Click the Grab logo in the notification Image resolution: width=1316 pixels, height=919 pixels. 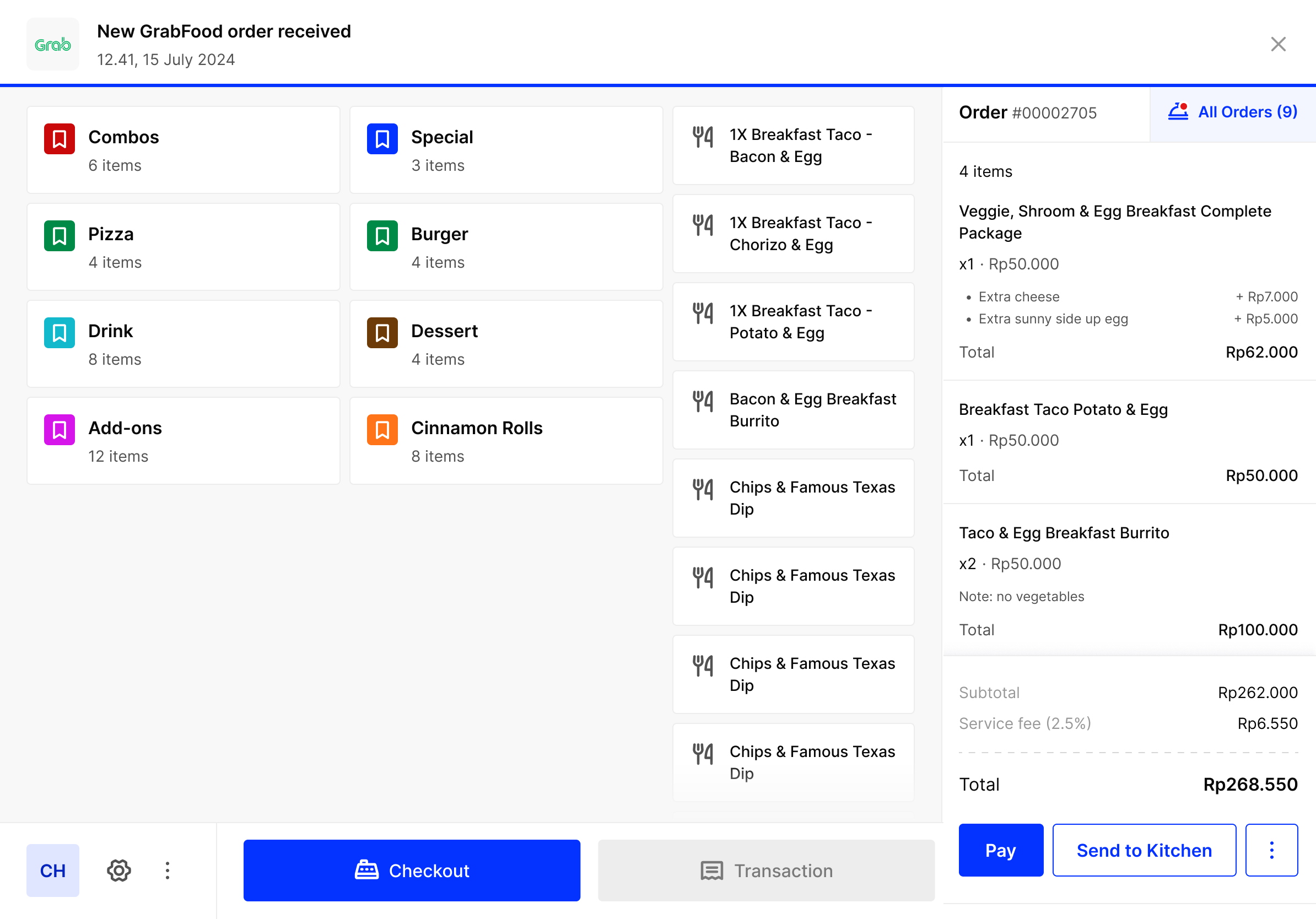53,44
